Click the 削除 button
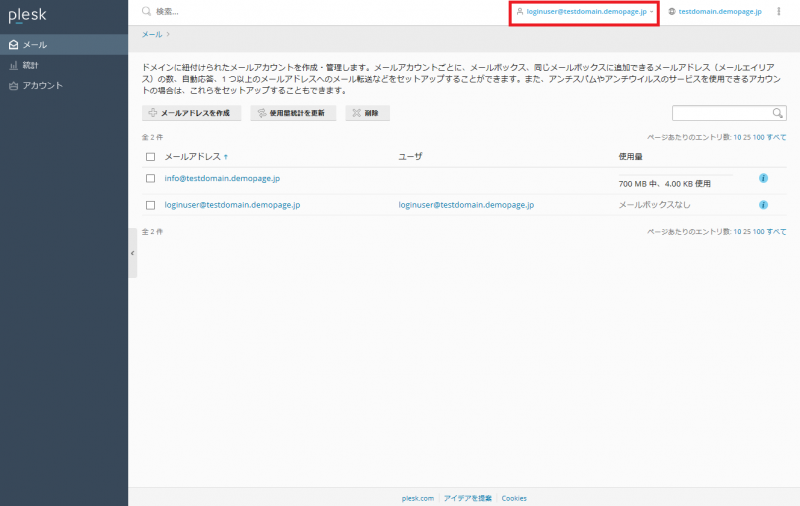 pyautogui.click(x=367, y=113)
